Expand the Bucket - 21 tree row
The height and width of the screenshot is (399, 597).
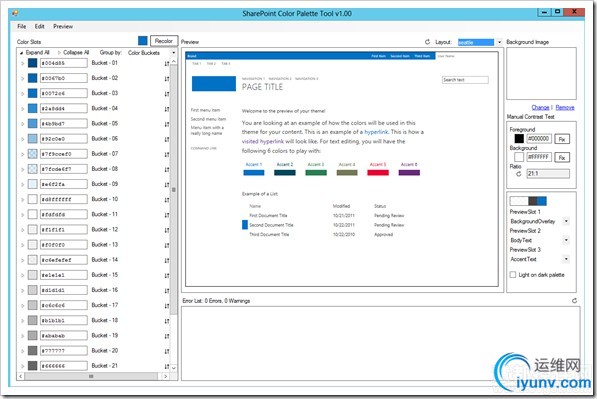[22, 366]
